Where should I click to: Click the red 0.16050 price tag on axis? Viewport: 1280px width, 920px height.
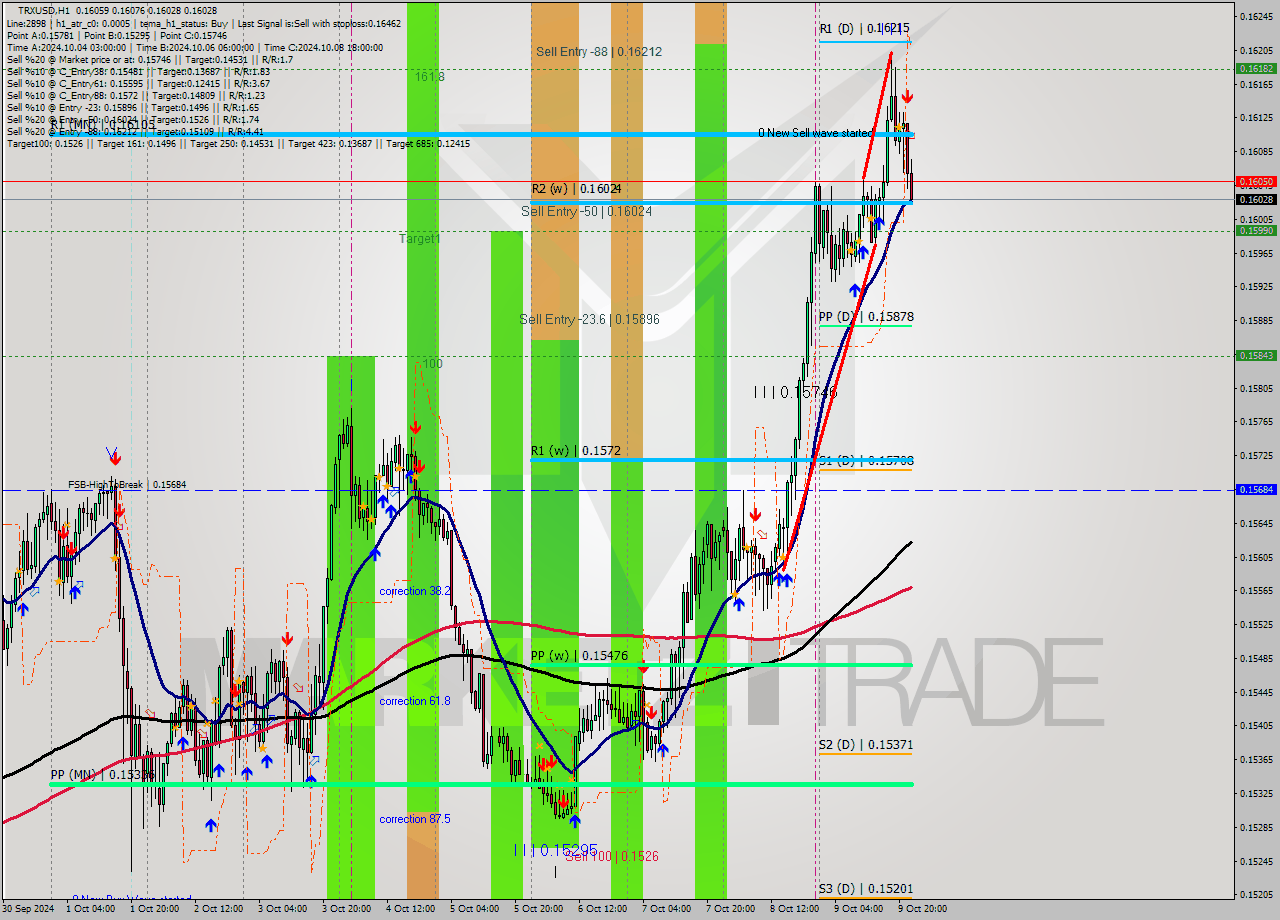pyautogui.click(x=1255, y=182)
